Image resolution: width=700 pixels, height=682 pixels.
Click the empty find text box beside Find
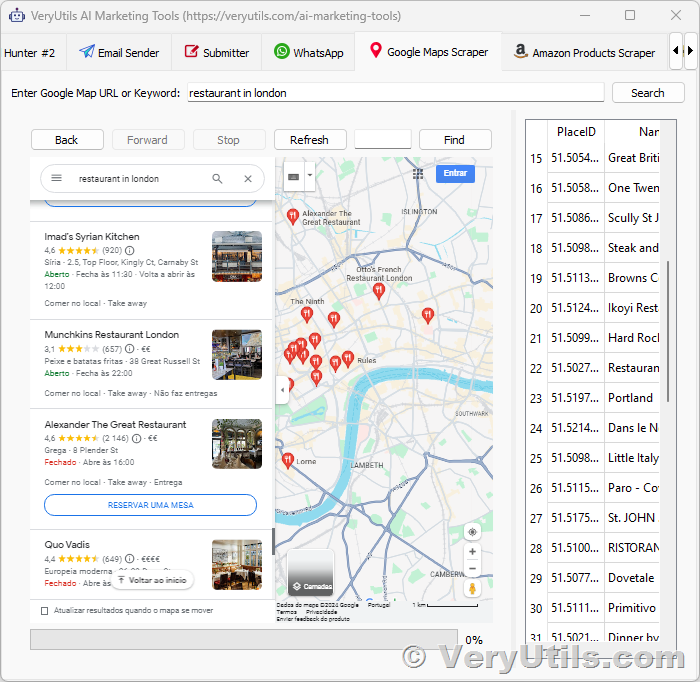(x=383, y=139)
